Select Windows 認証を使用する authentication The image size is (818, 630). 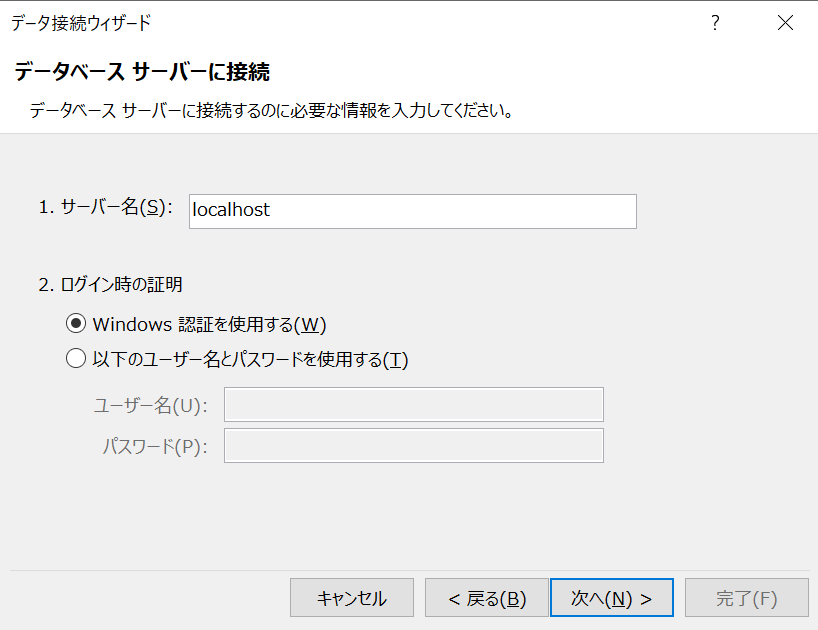coord(75,322)
